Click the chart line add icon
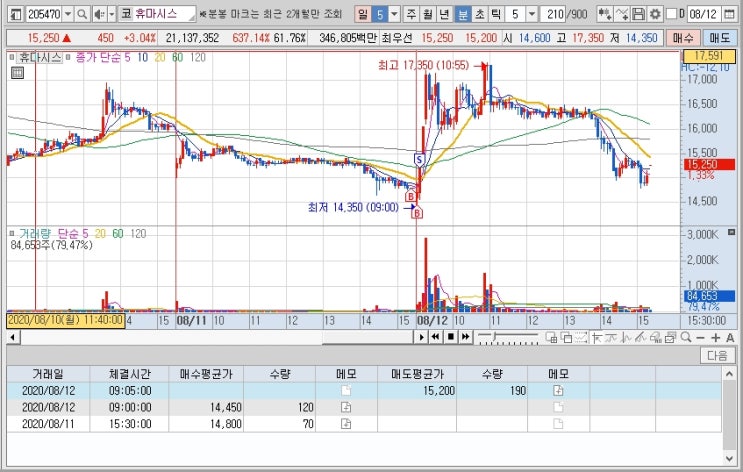The height and width of the screenshot is (472, 743). 622,14
